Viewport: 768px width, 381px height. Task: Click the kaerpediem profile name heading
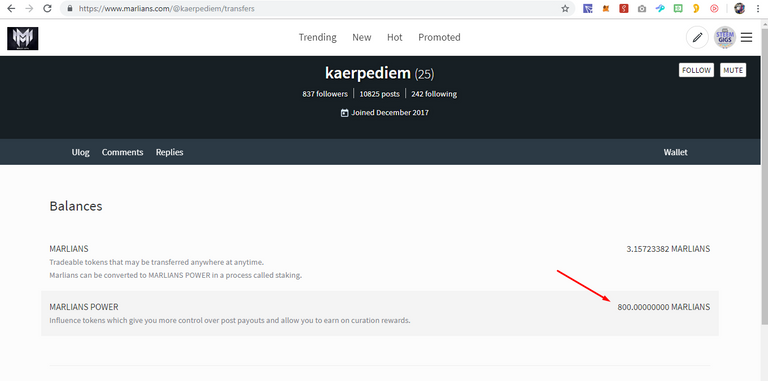(x=367, y=73)
